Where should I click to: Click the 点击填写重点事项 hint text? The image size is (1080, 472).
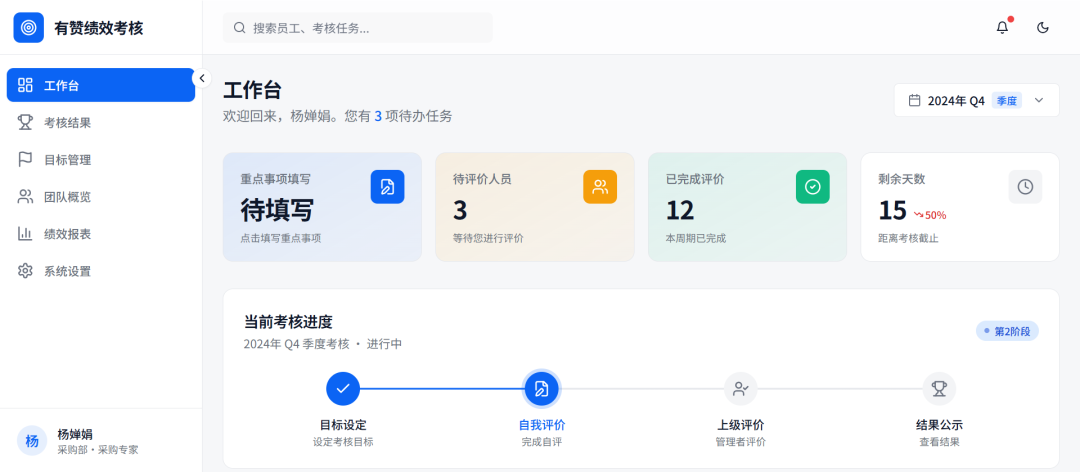pyautogui.click(x=281, y=238)
